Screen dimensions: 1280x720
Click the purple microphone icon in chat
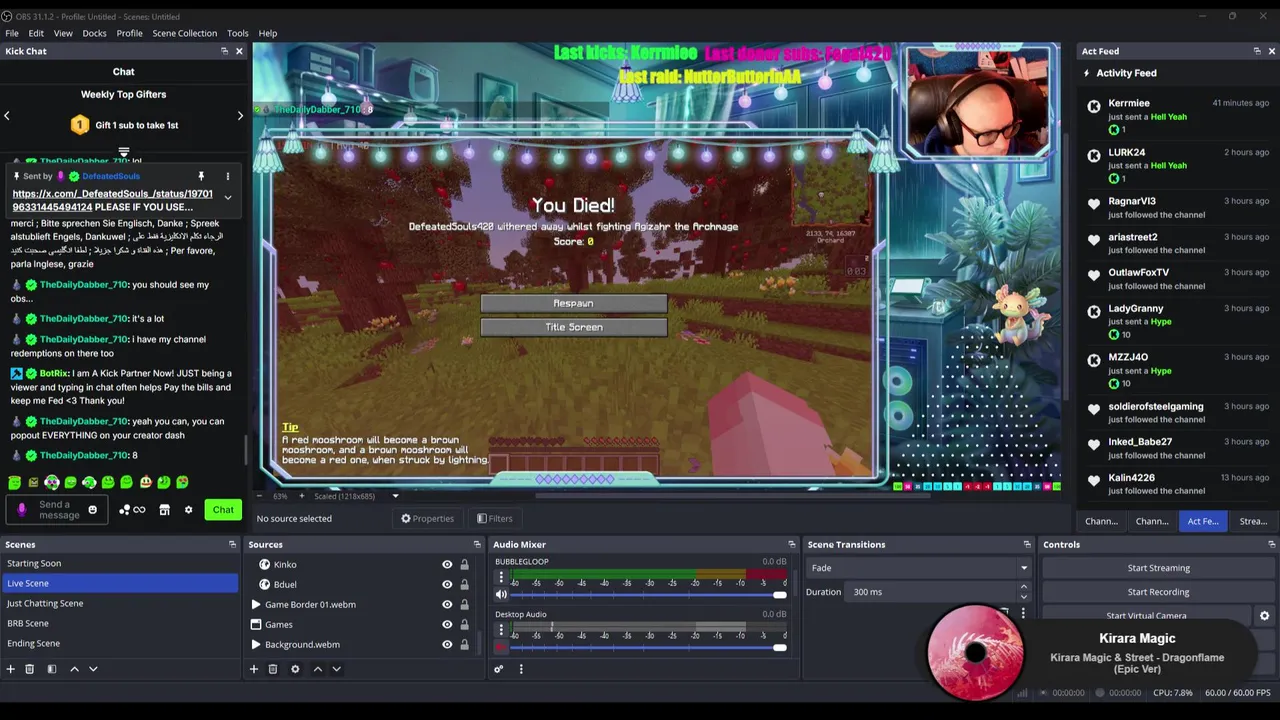click(22, 510)
